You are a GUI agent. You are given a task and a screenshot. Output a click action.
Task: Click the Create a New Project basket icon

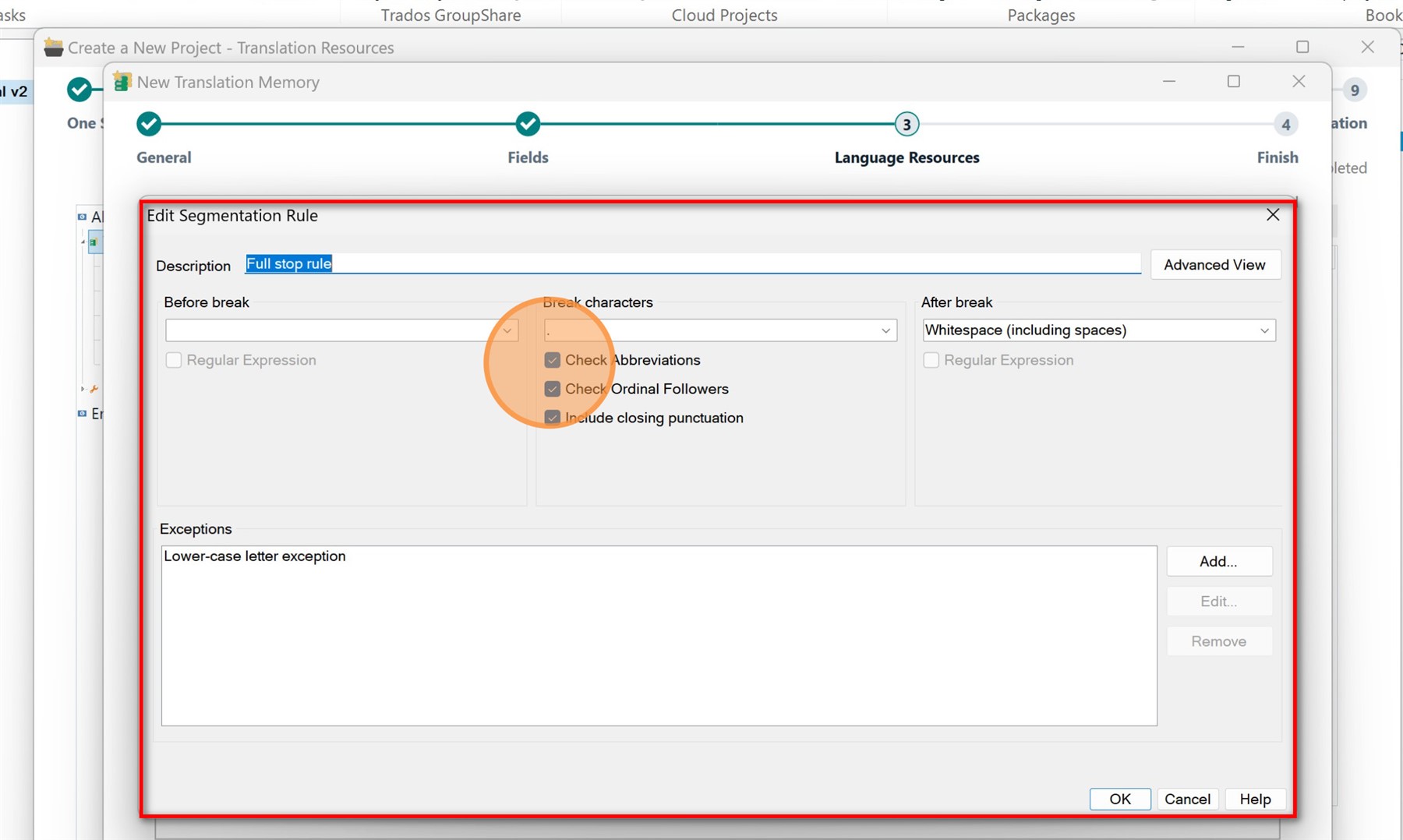52,47
